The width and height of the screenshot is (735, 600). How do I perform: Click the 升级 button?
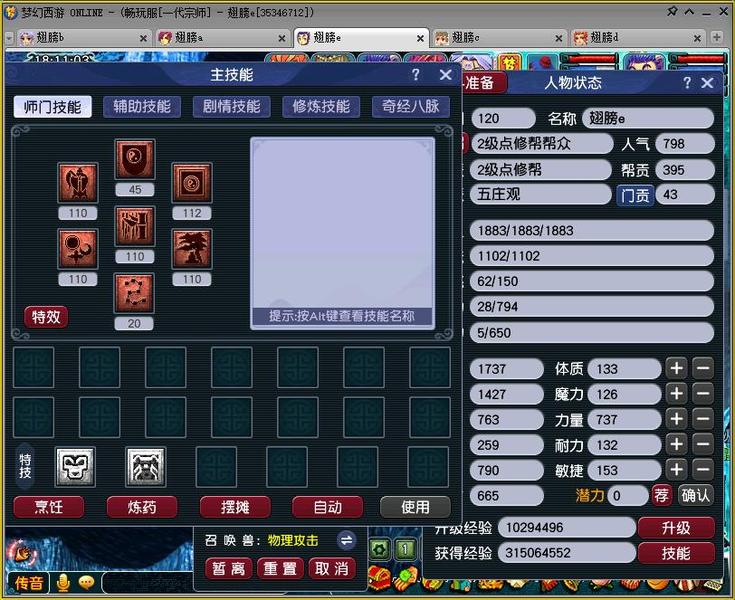[x=676, y=528]
